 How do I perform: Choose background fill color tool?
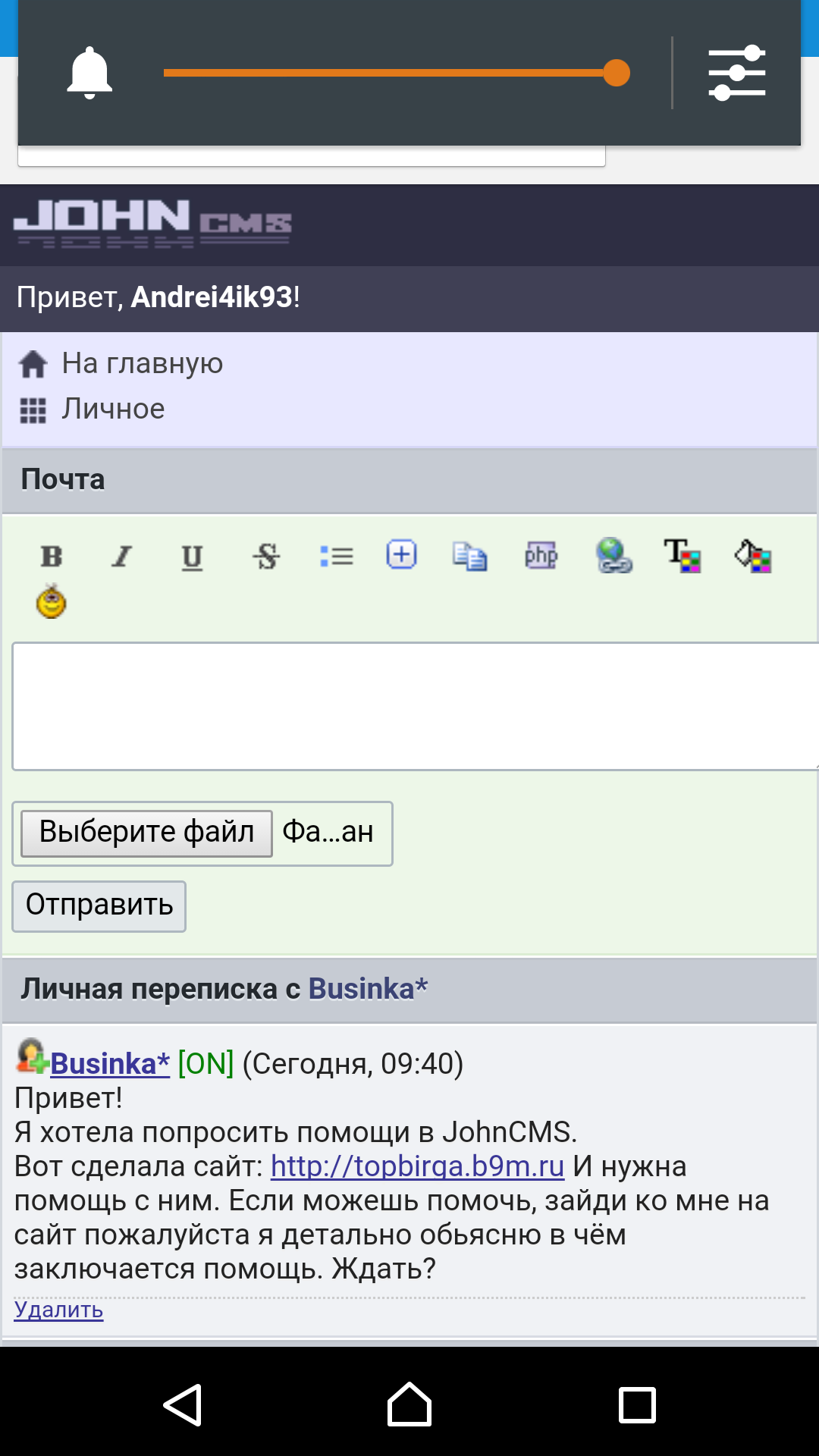pyautogui.click(x=753, y=556)
